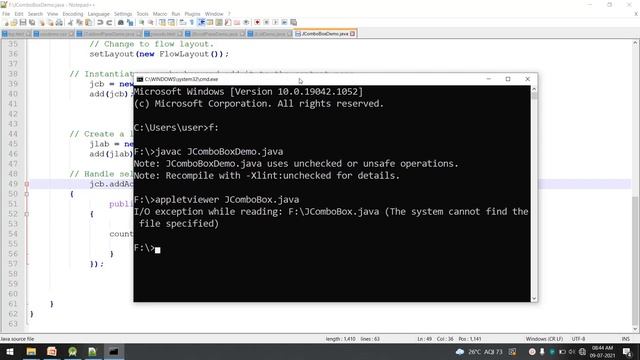Image resolution: width=640 pixels, height=360 pixels.
Task: Click the cmd prompt cursor after F:\>
Action: 158,249
